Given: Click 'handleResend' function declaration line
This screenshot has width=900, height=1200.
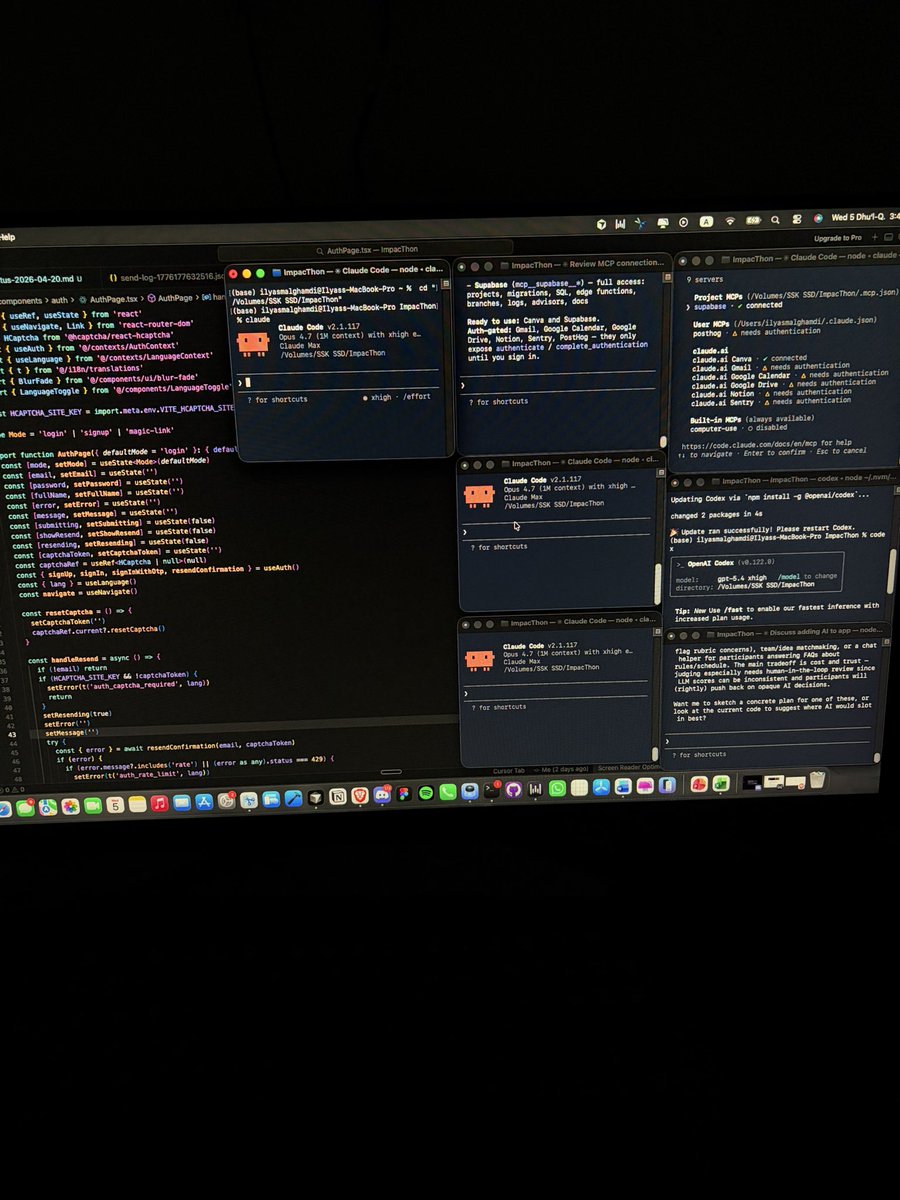Looking at the screenshot, I should pyautogui.click(x=95, y=659).
